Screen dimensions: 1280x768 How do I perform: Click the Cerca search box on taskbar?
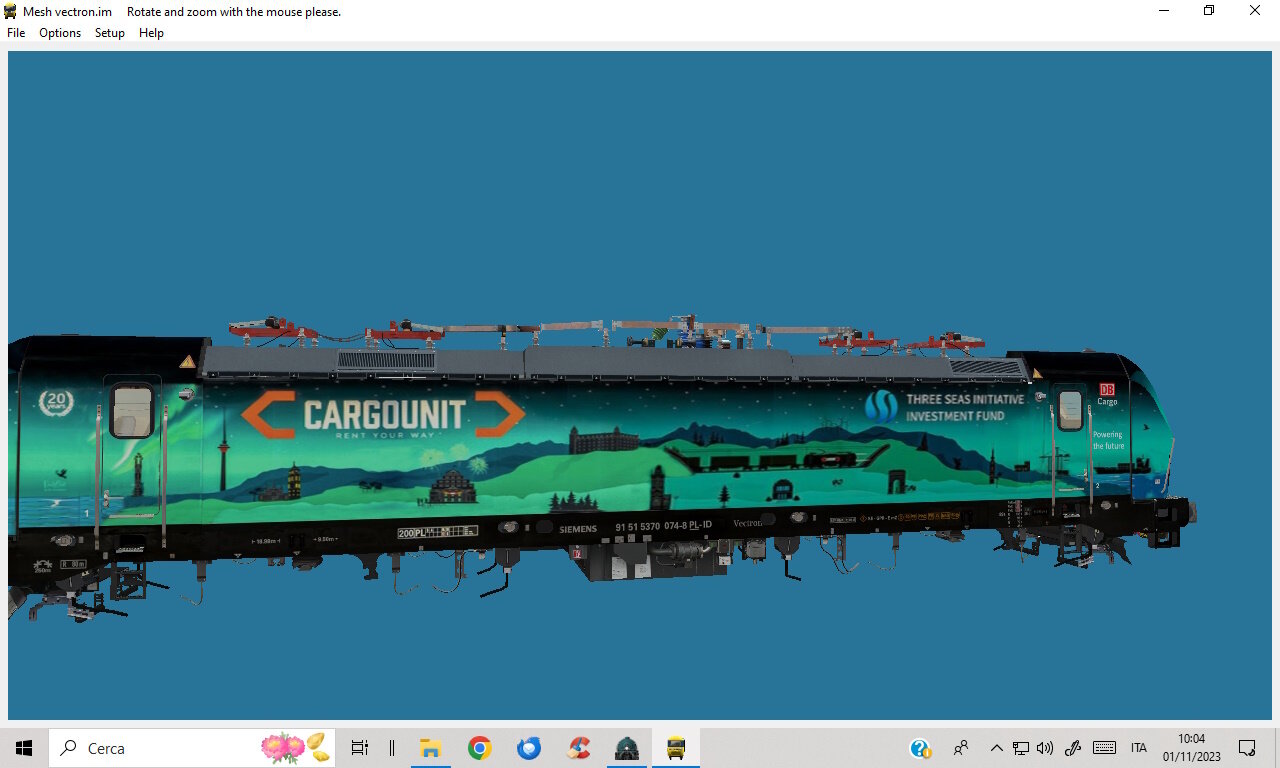pyautogui.click(x=192, y=748)
